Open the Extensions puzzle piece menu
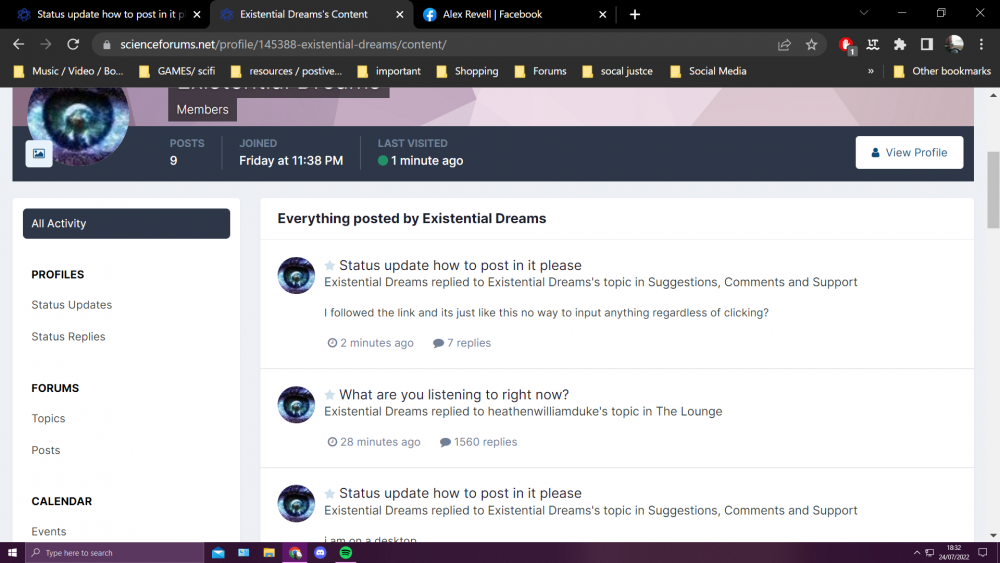1000x563 pixels. tap(900, 45)
